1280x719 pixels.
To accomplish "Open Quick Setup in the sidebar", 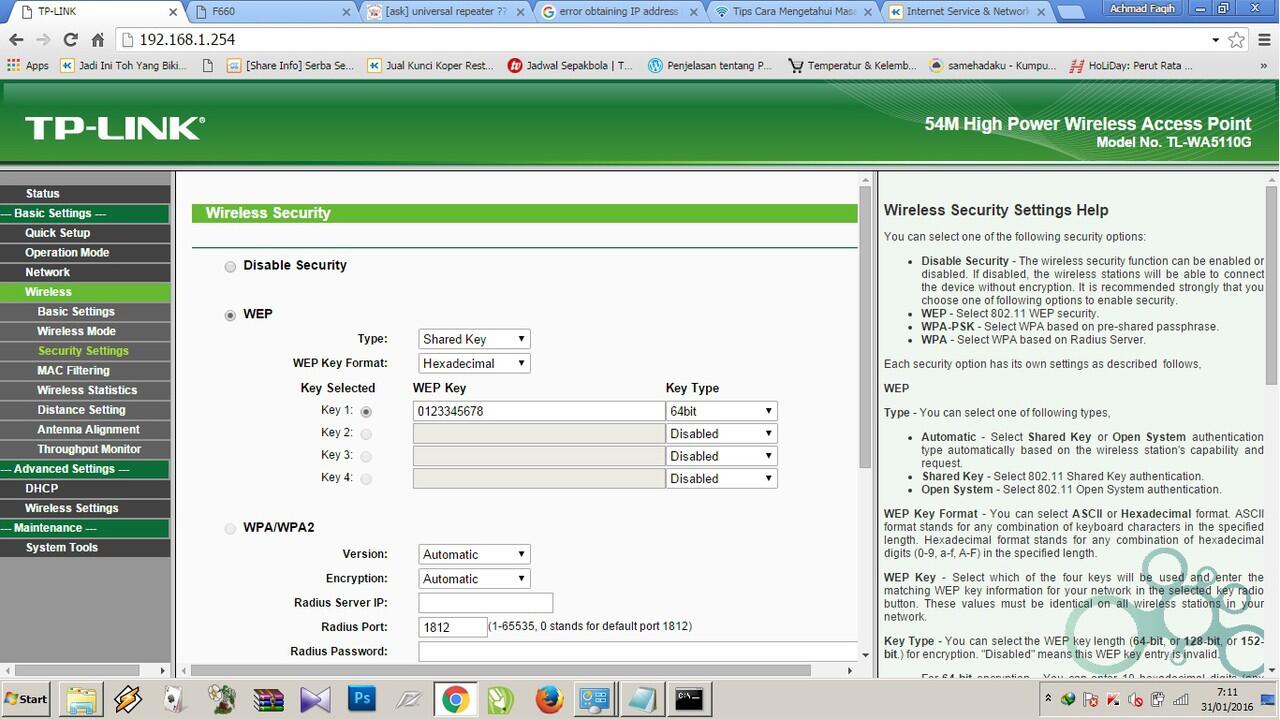I will click(x=58, y=233).
